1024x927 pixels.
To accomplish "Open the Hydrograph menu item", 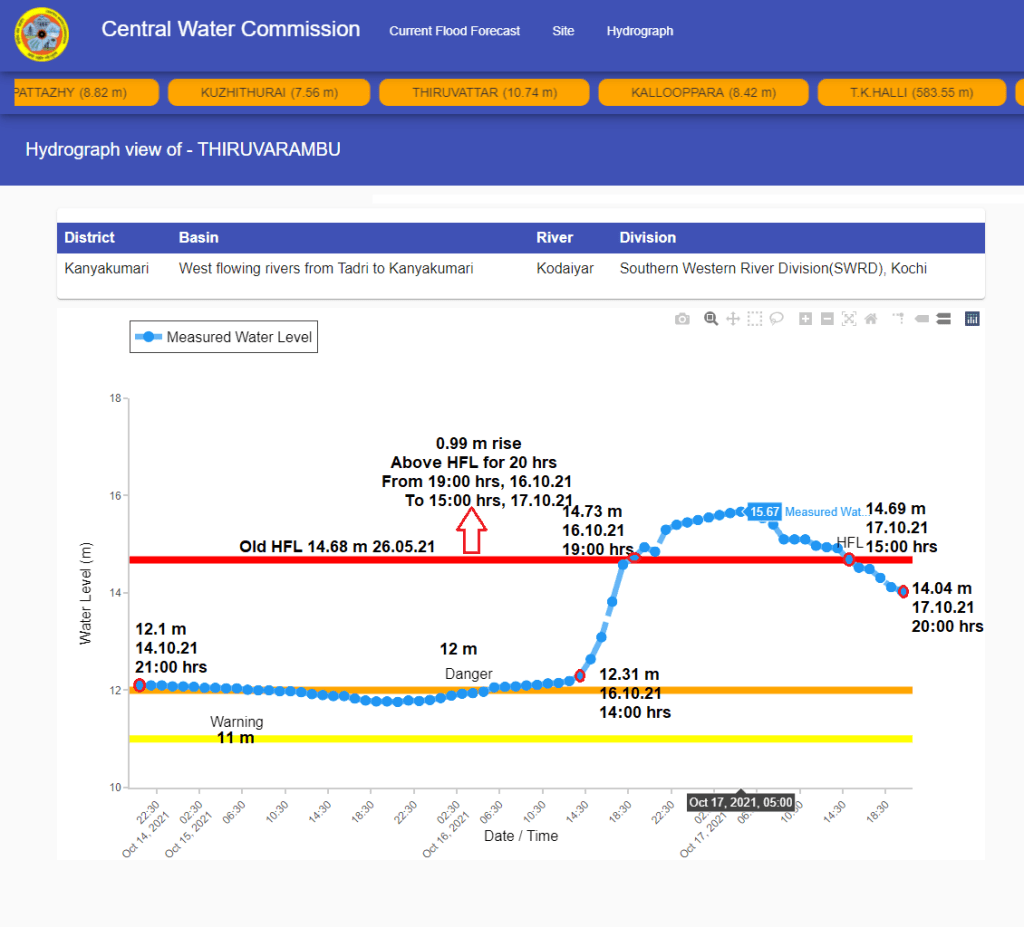I will (x=640, y=31).
